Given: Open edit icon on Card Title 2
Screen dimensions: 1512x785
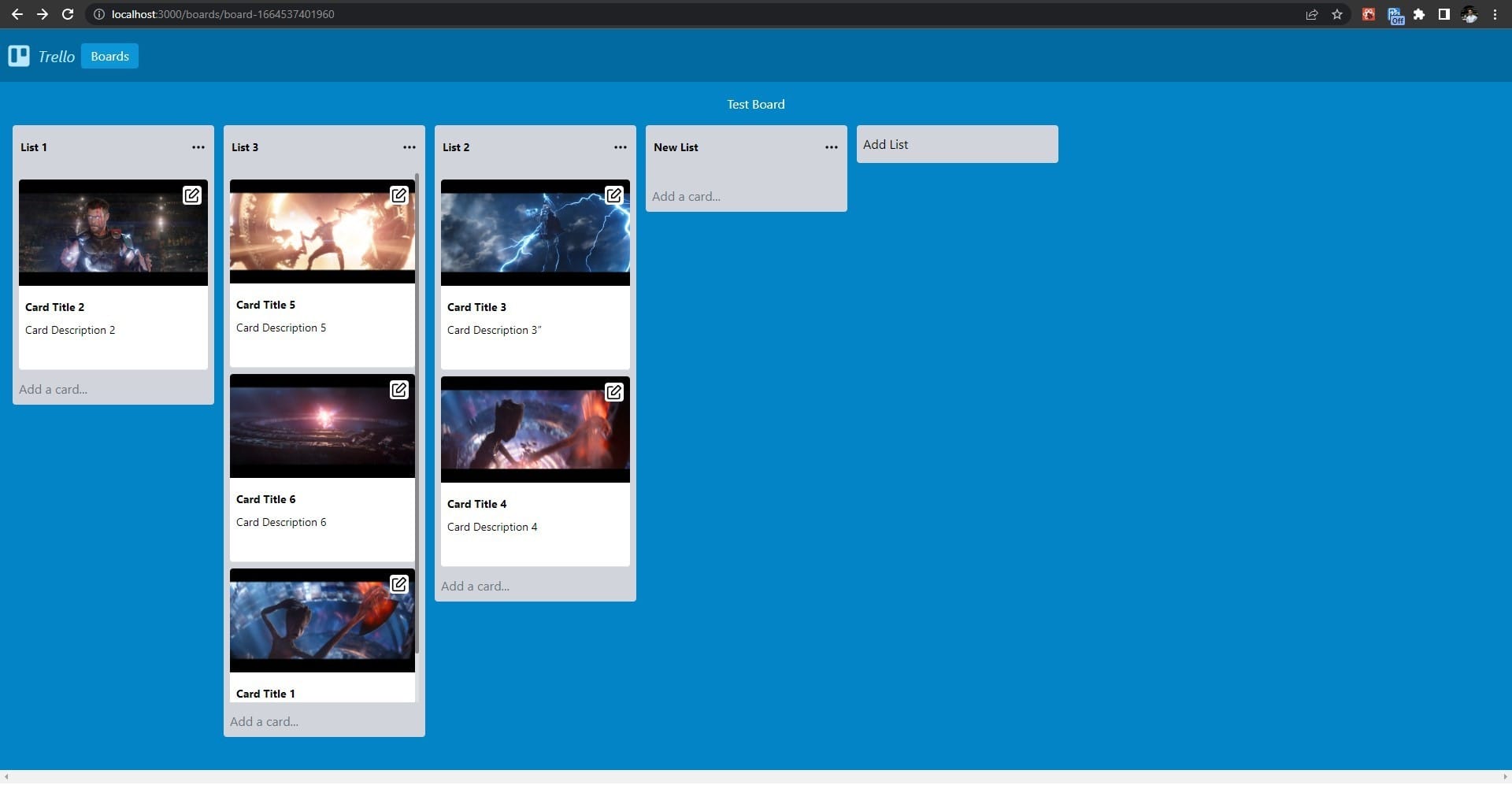Looking at the screenshot, I should point(192,195).
